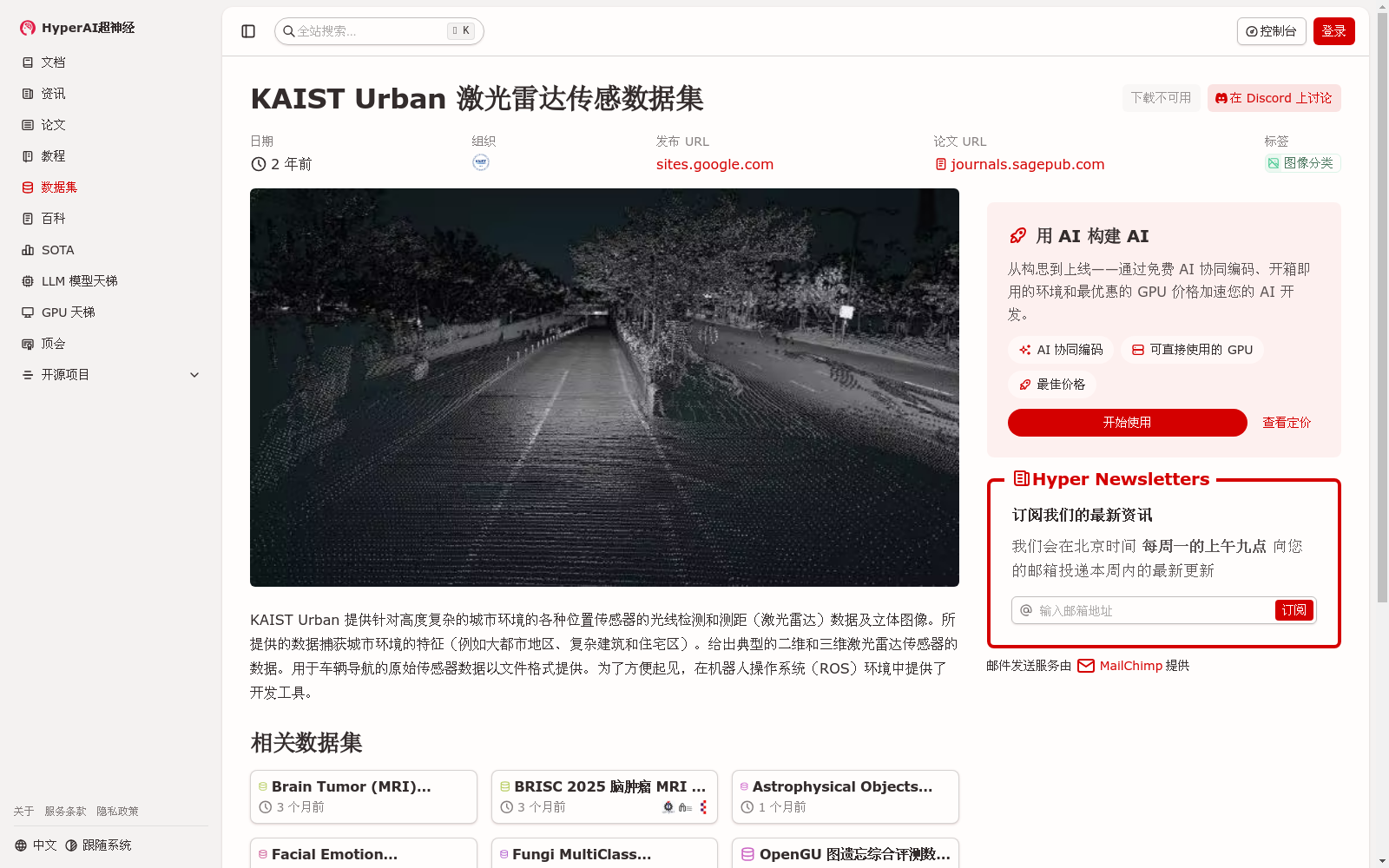Click the red 登录 button
The height and width of the screenshot is (868, 1389).
1334,31
